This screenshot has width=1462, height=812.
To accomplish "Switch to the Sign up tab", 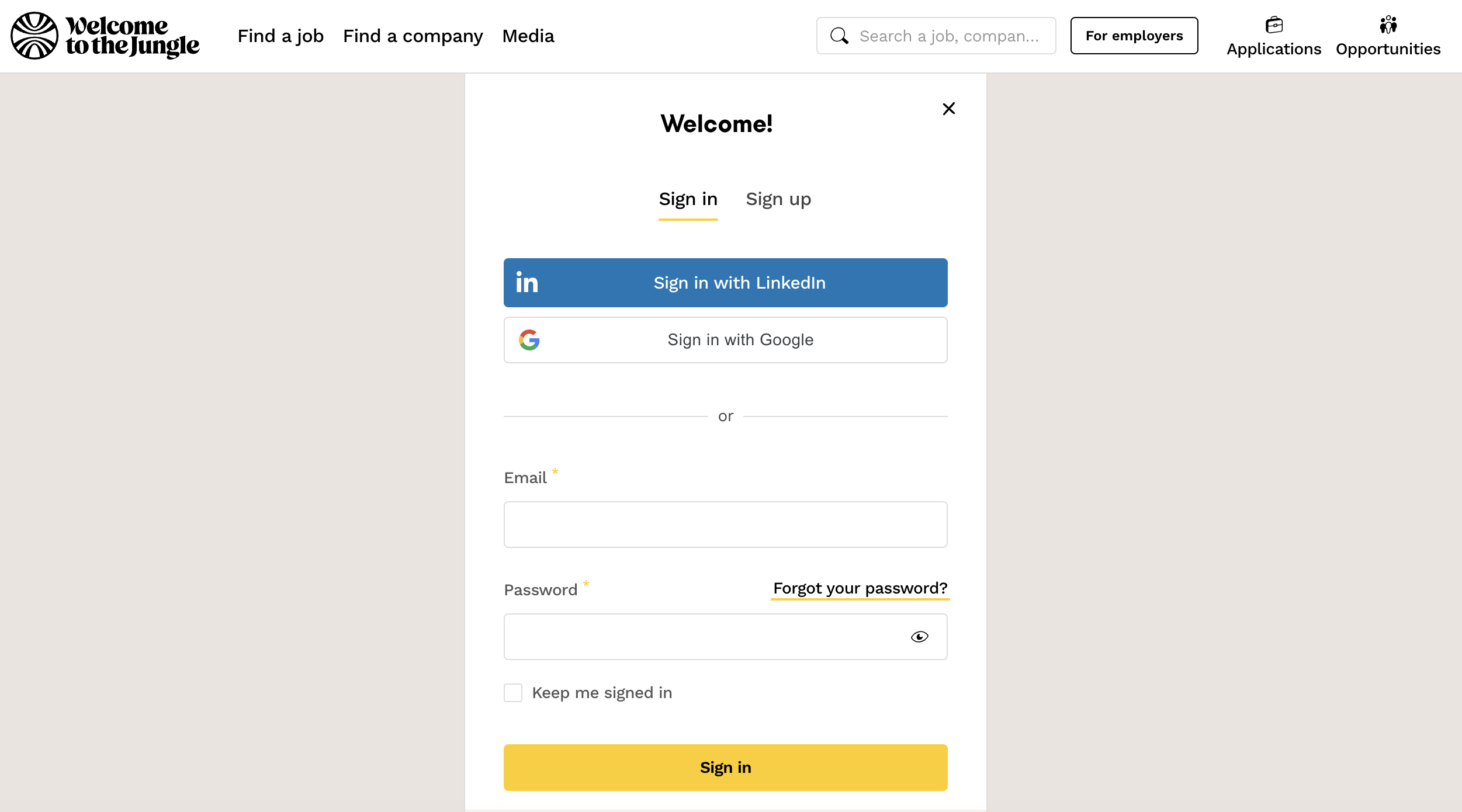I will coord(778,200).
